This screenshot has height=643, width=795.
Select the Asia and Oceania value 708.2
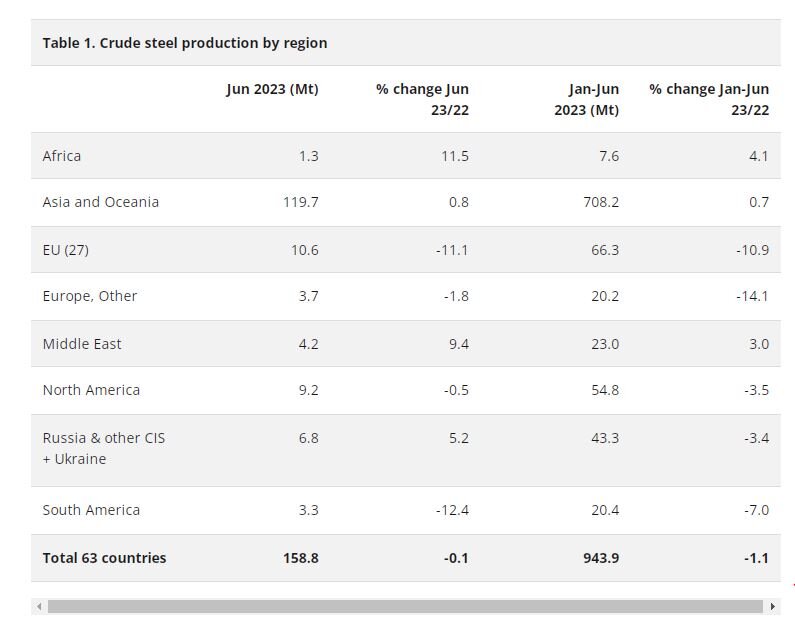tap(600, 202)
